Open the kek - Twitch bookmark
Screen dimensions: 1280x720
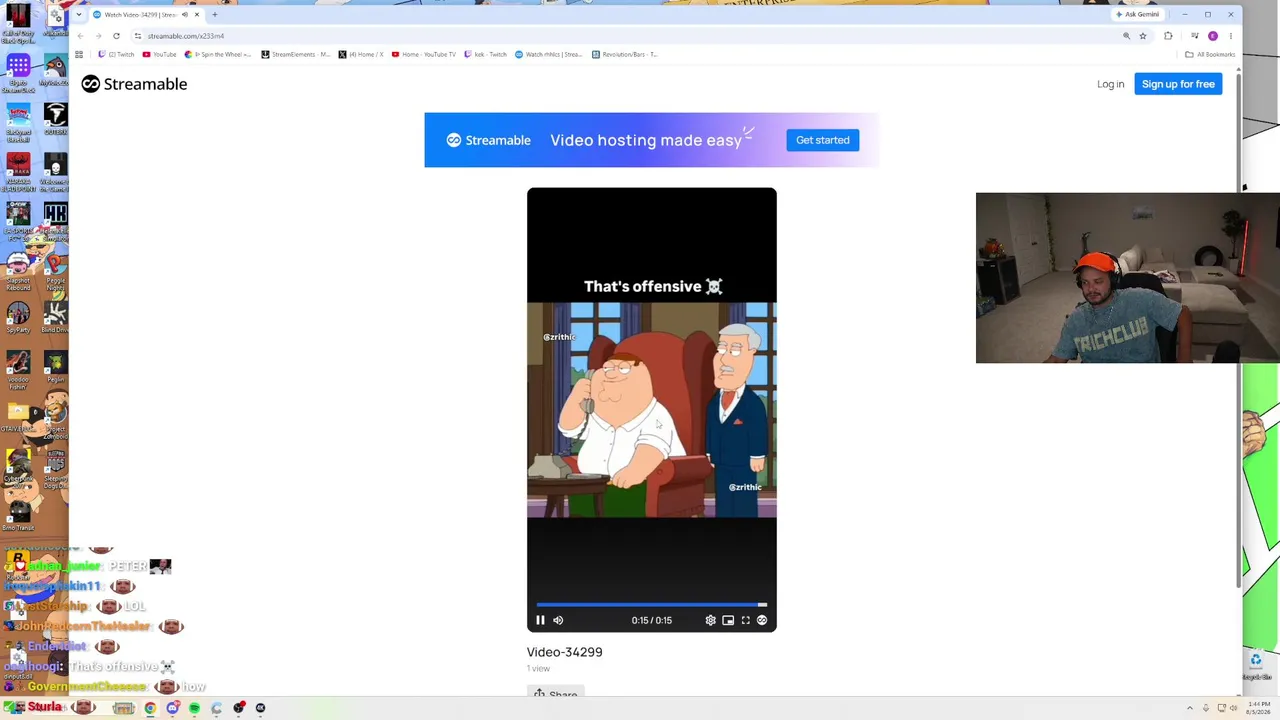pos(486,54)
